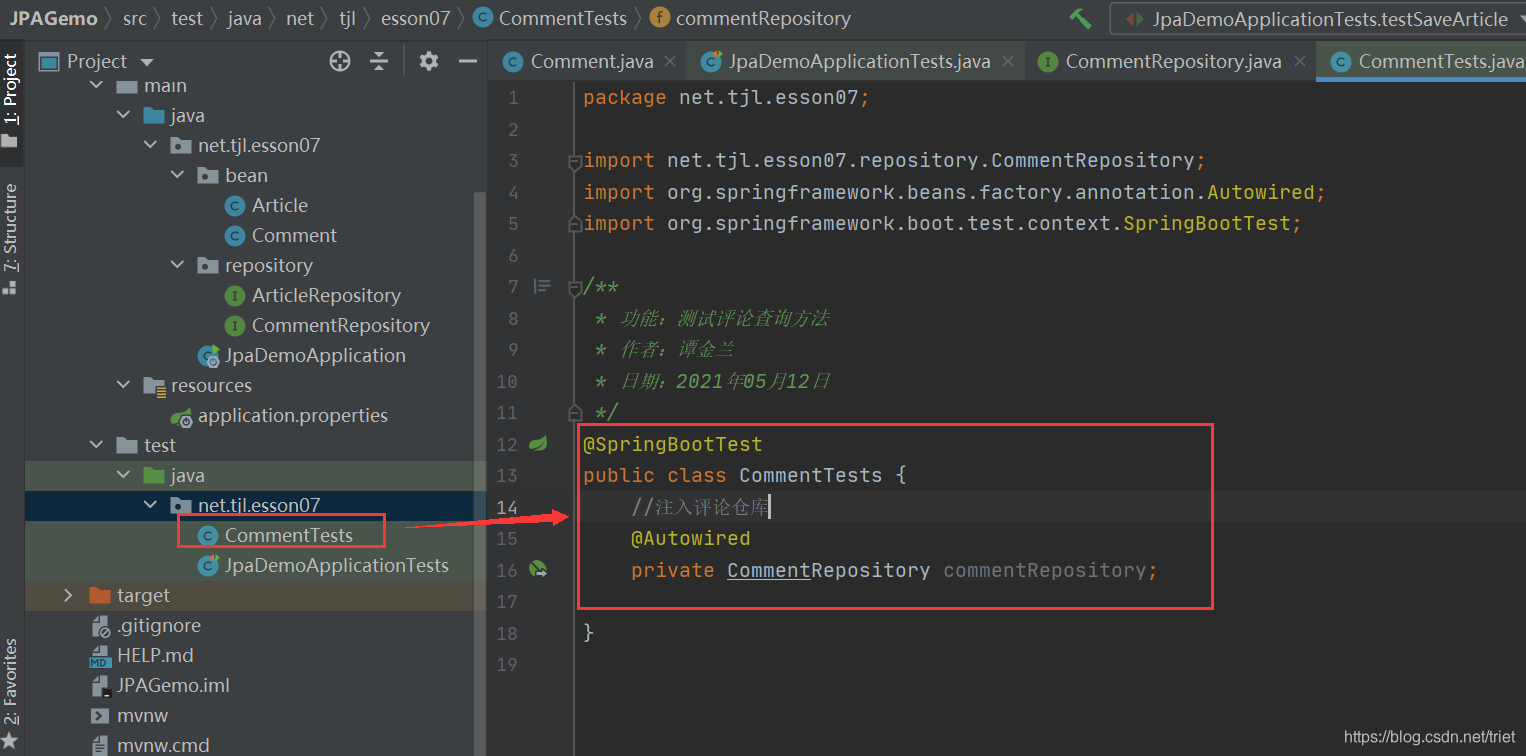This screenshot has width=1526, height=756.
Task: Click the Spring bean gutter icon on line 12
Action: point(538,443)
